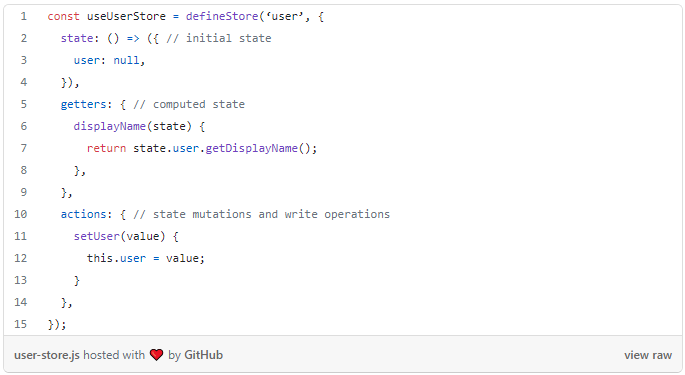
Task: Click the 'state mutations and write operations' comment
Action: pos(261,214)
